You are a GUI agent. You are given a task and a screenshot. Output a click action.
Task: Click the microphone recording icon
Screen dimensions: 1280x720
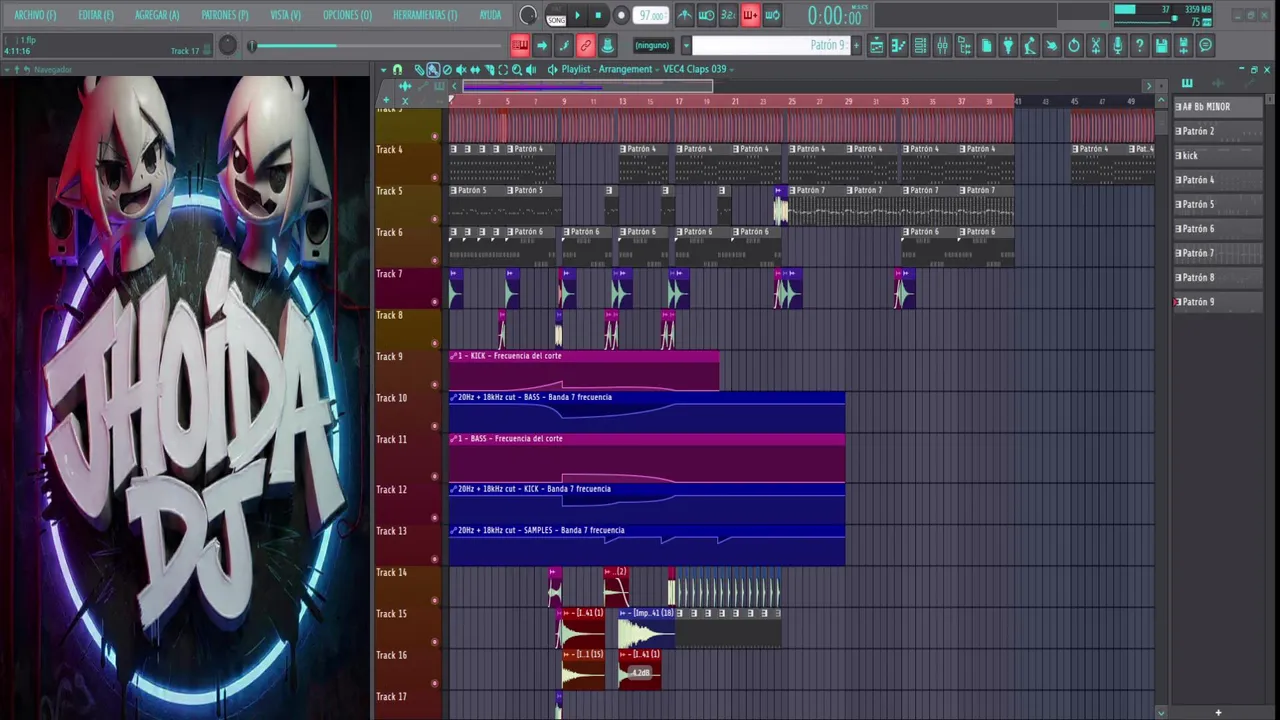pos(1118,45)
